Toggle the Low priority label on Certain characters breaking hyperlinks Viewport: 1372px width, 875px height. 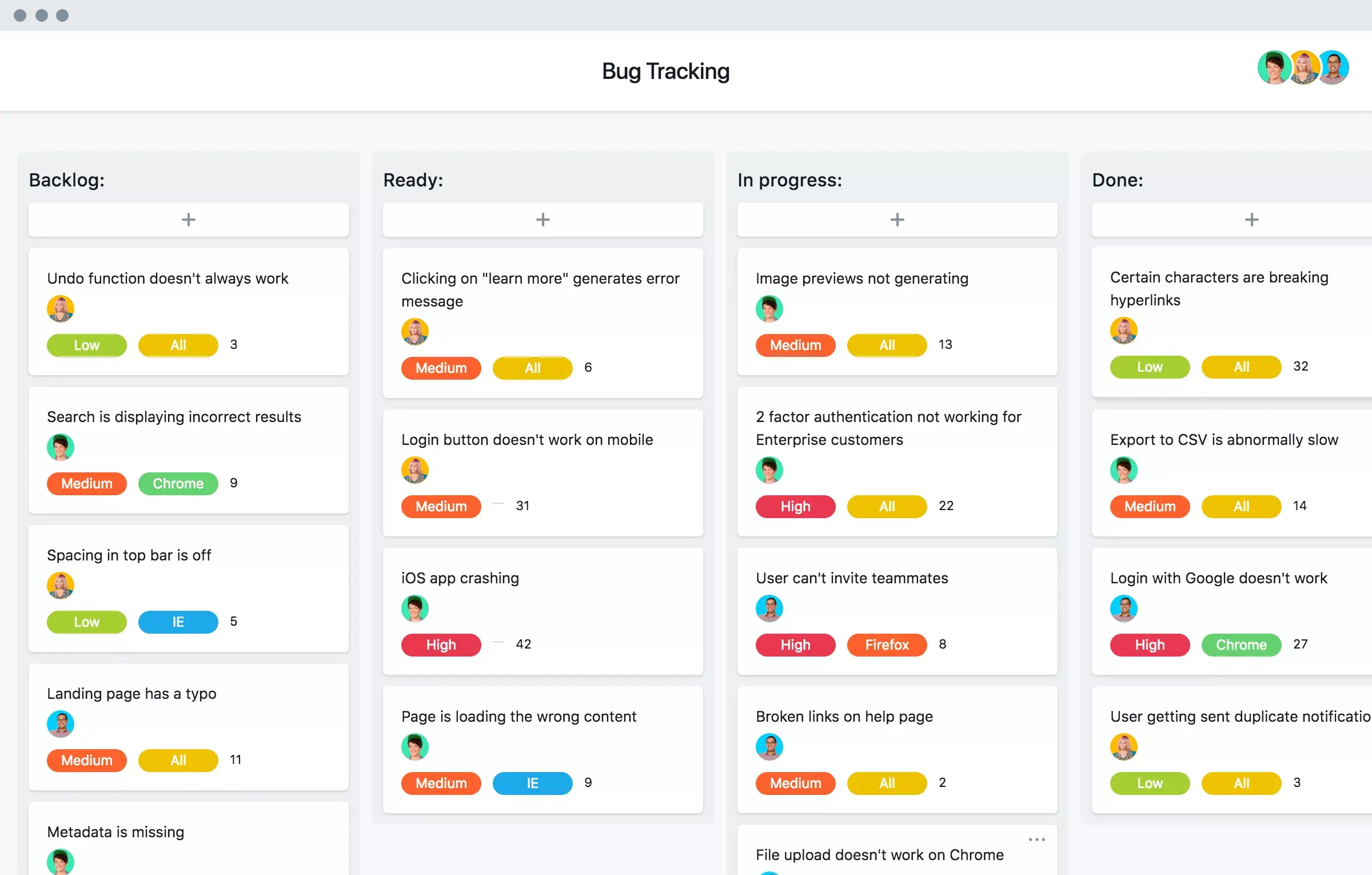click(1147, 366)
